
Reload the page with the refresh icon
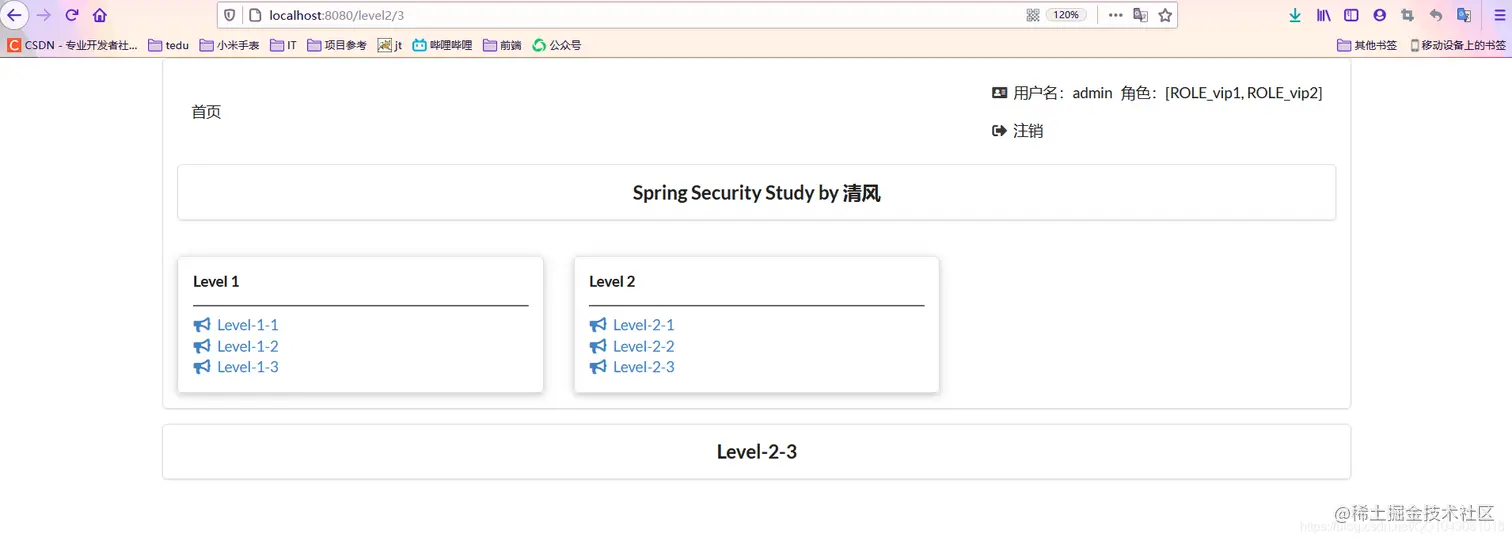[72, 15]
